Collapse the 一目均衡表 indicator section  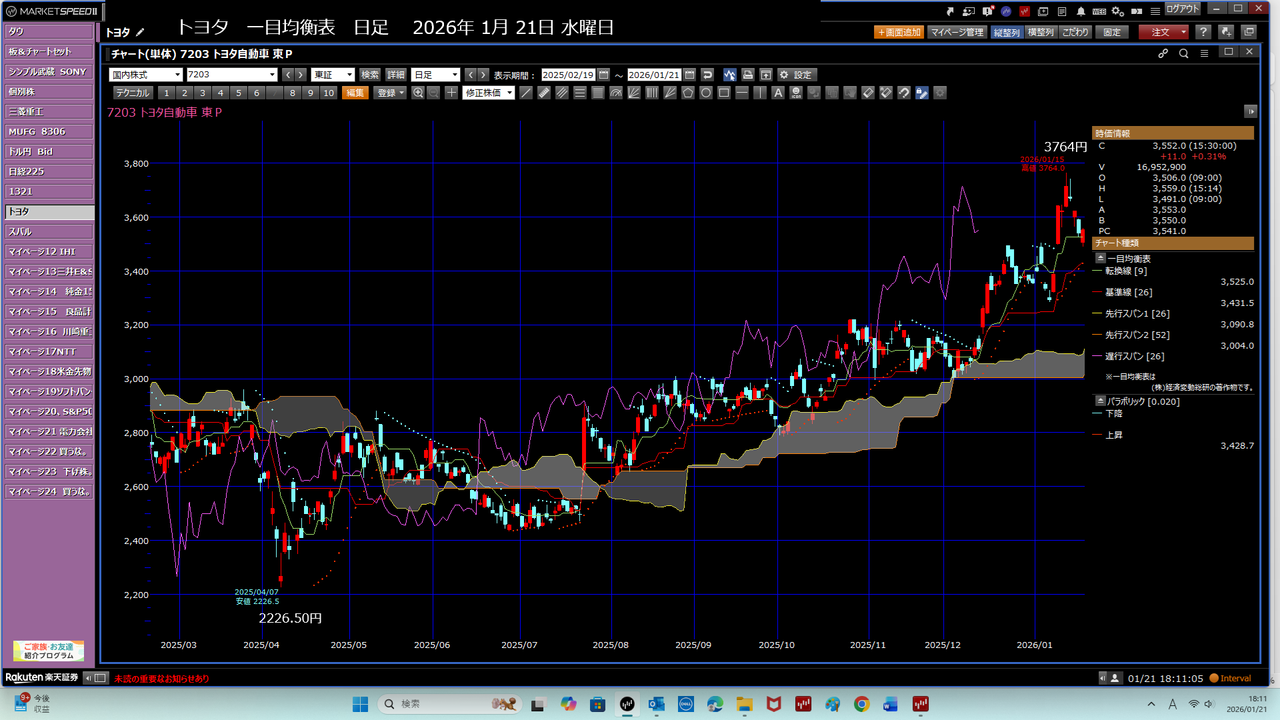pos(1101,258)
